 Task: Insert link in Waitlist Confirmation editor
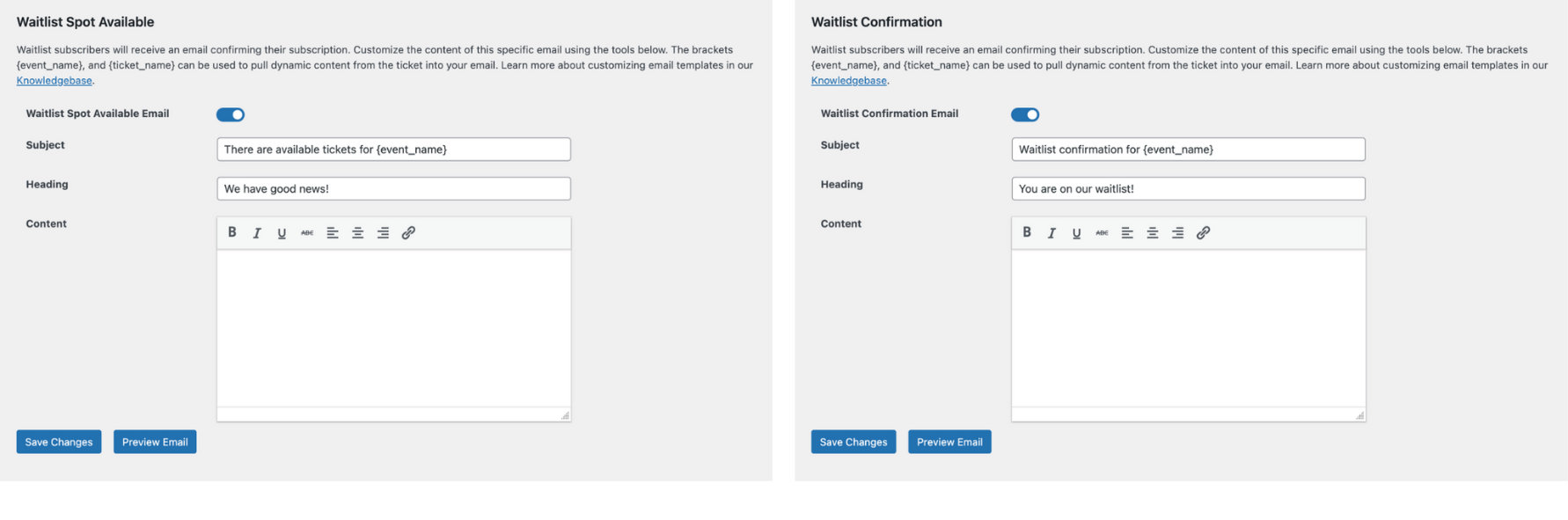click(x=1203, y=233)
